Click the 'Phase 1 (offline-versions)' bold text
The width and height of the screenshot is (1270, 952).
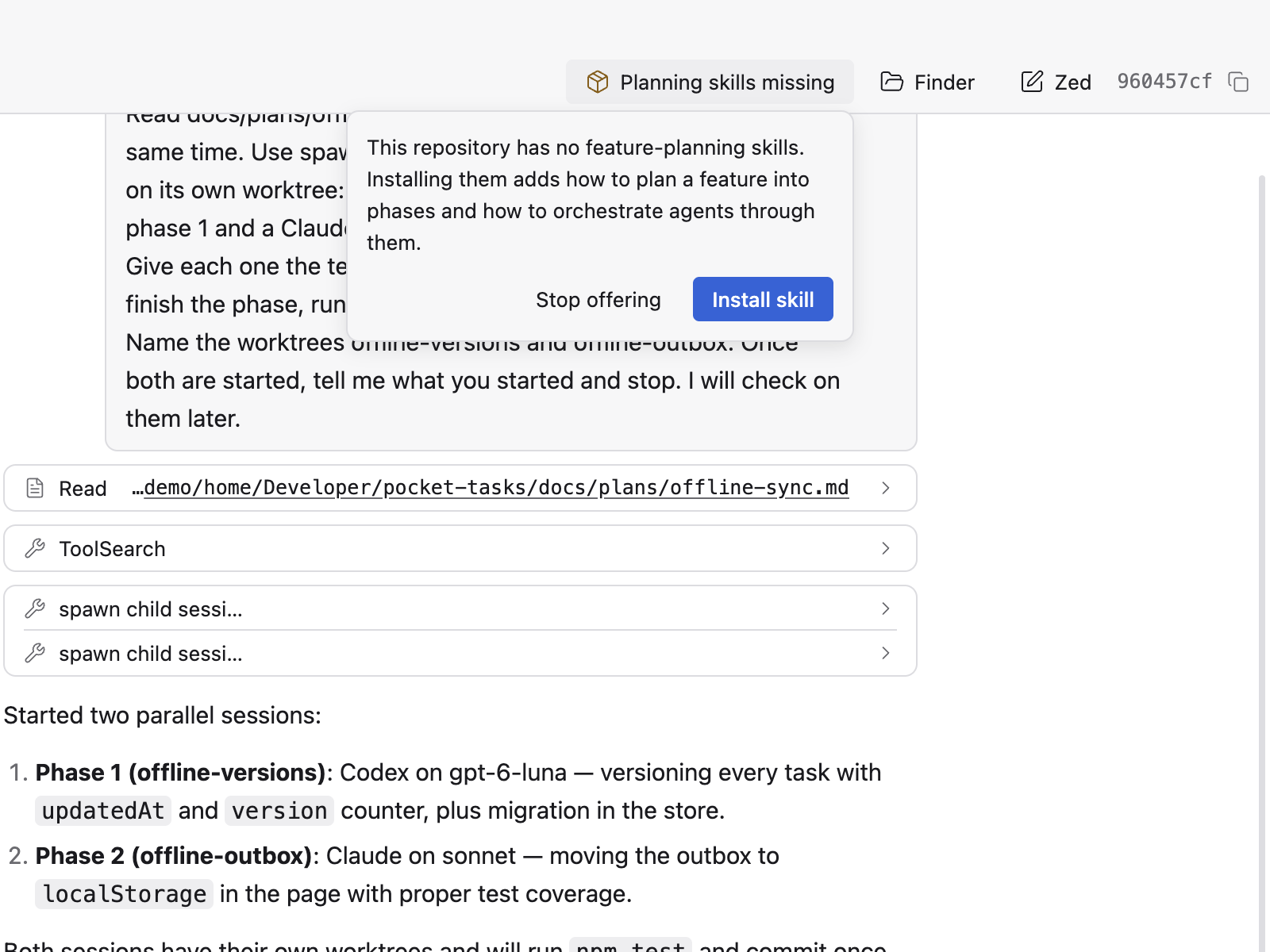coord(181,773)
